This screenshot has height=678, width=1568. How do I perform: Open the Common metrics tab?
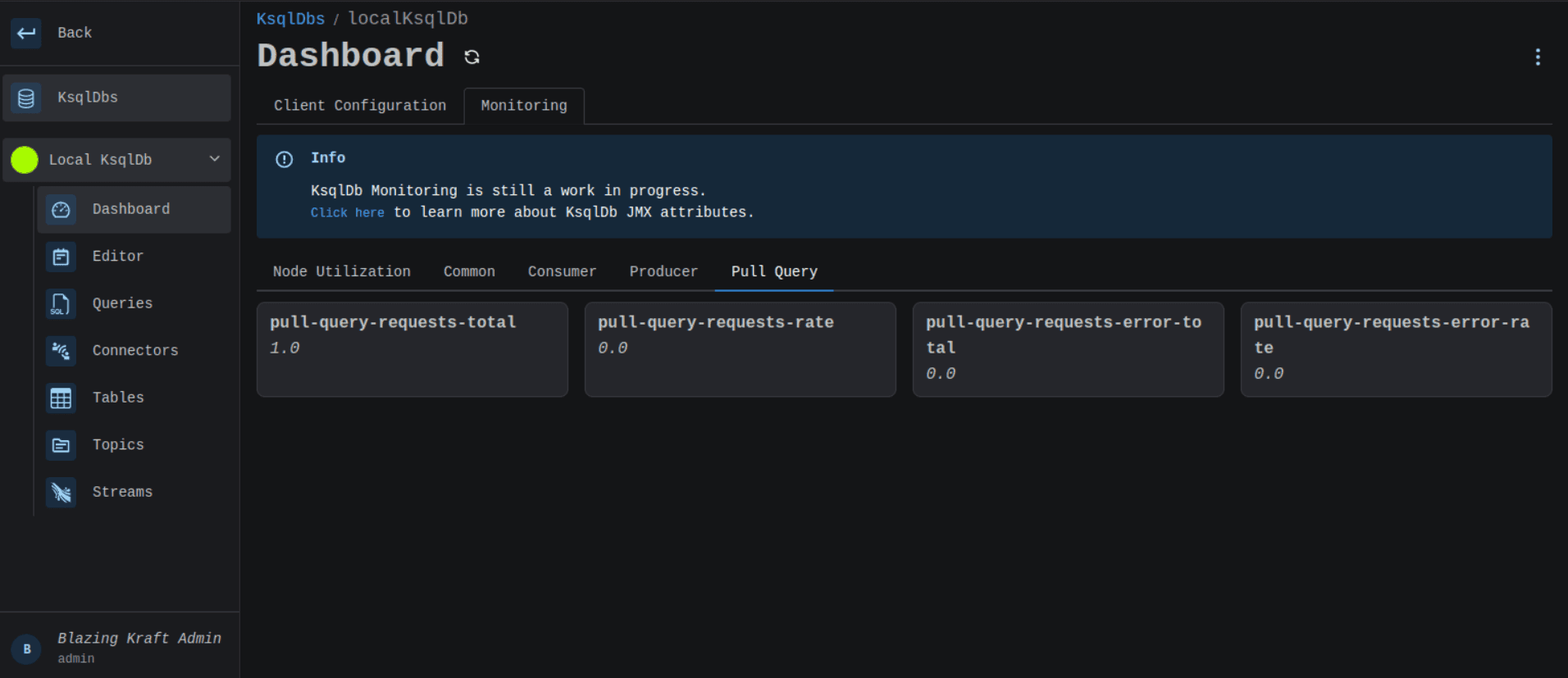[469, 271]
